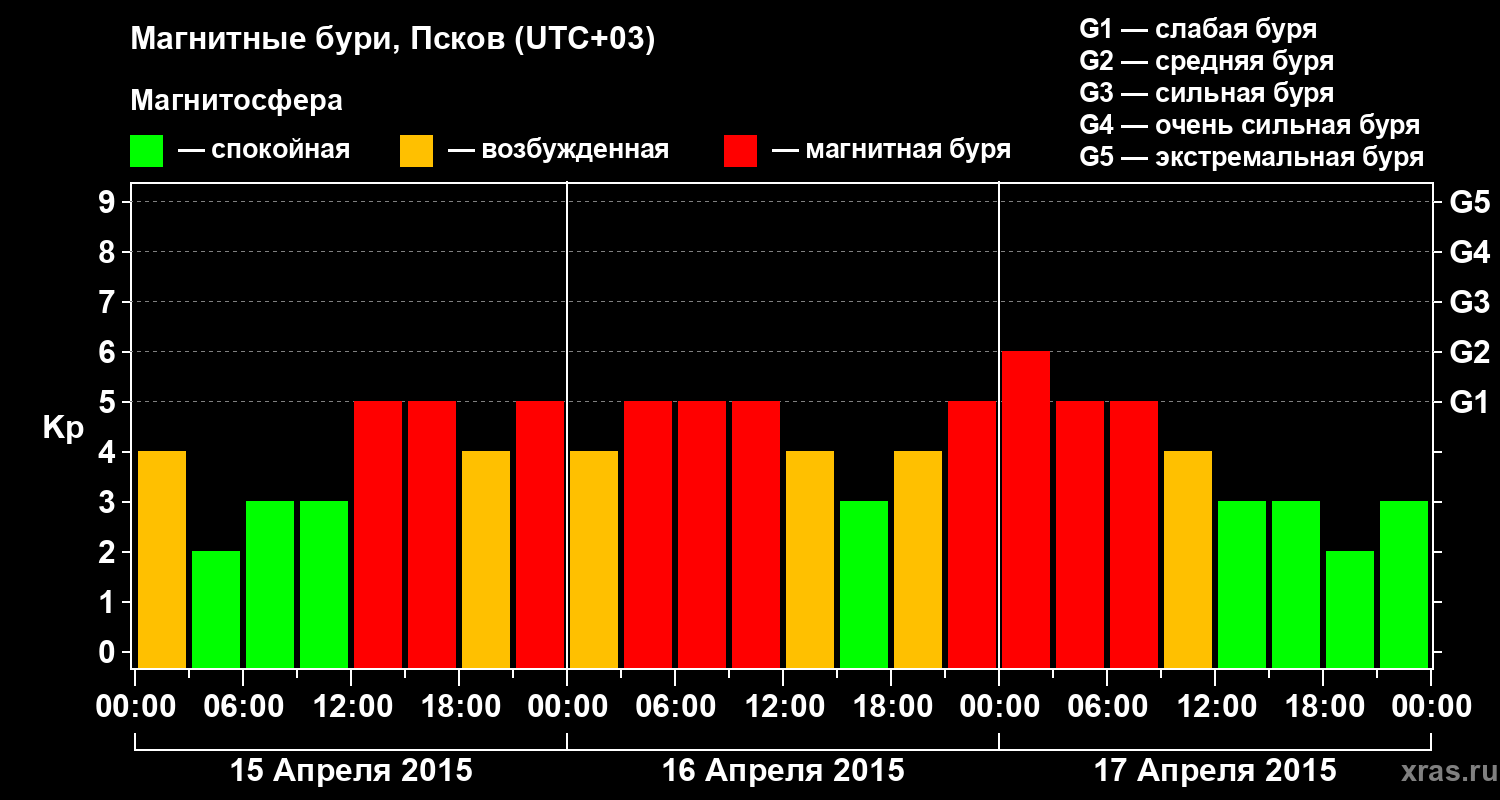
Task: Click the first orange bar of 15 April
Action: coord(162,559)
